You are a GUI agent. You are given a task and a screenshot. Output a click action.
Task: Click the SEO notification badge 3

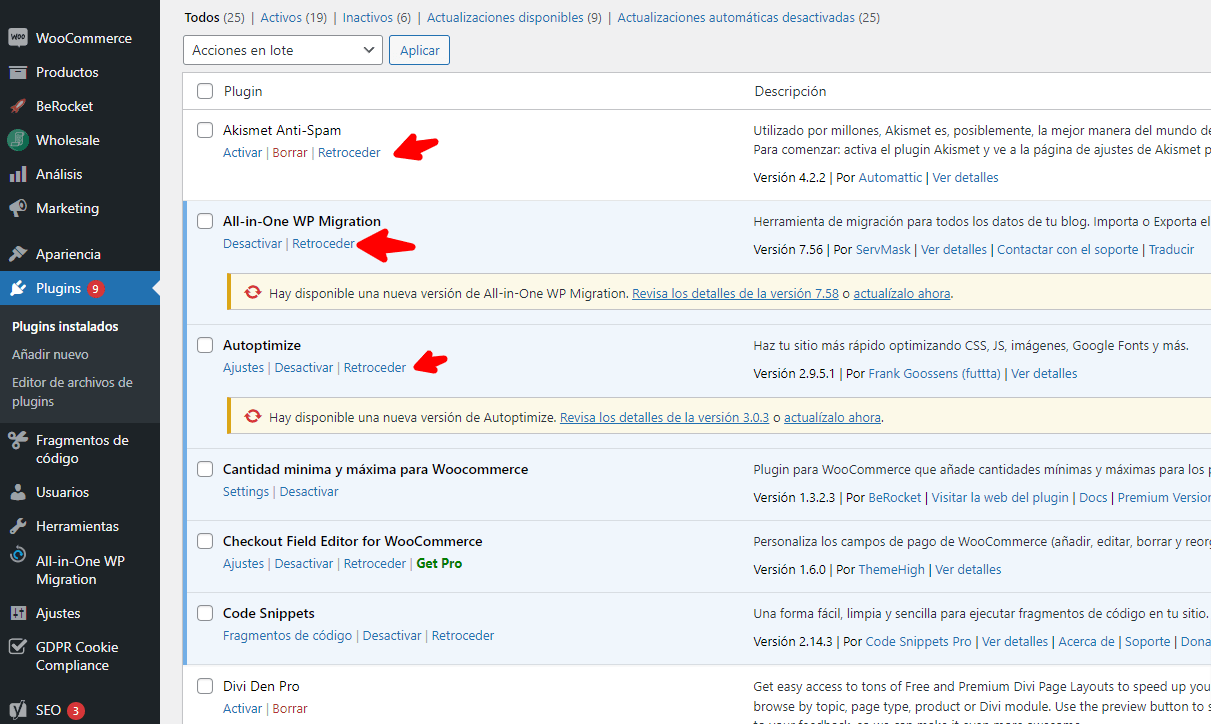click(x=76, y=711)
